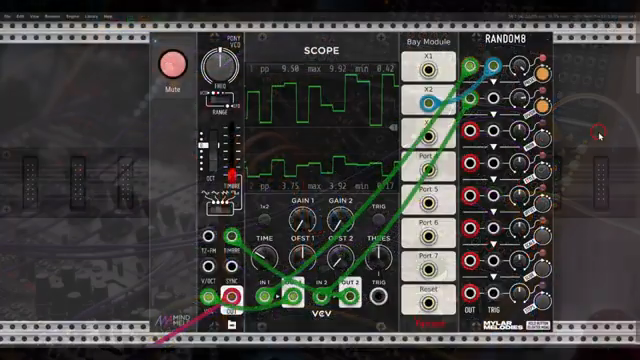Click the Scope TRIG input jack
640x360 pixels.
[378, 296]
